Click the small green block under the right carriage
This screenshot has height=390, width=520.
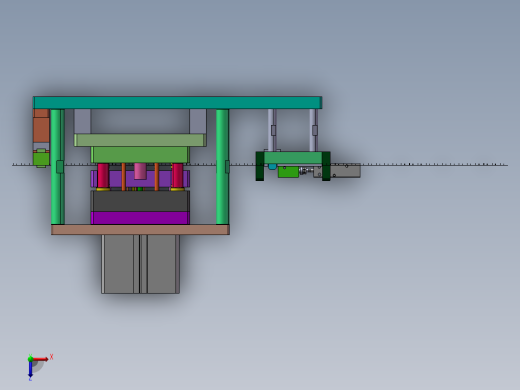288,172
